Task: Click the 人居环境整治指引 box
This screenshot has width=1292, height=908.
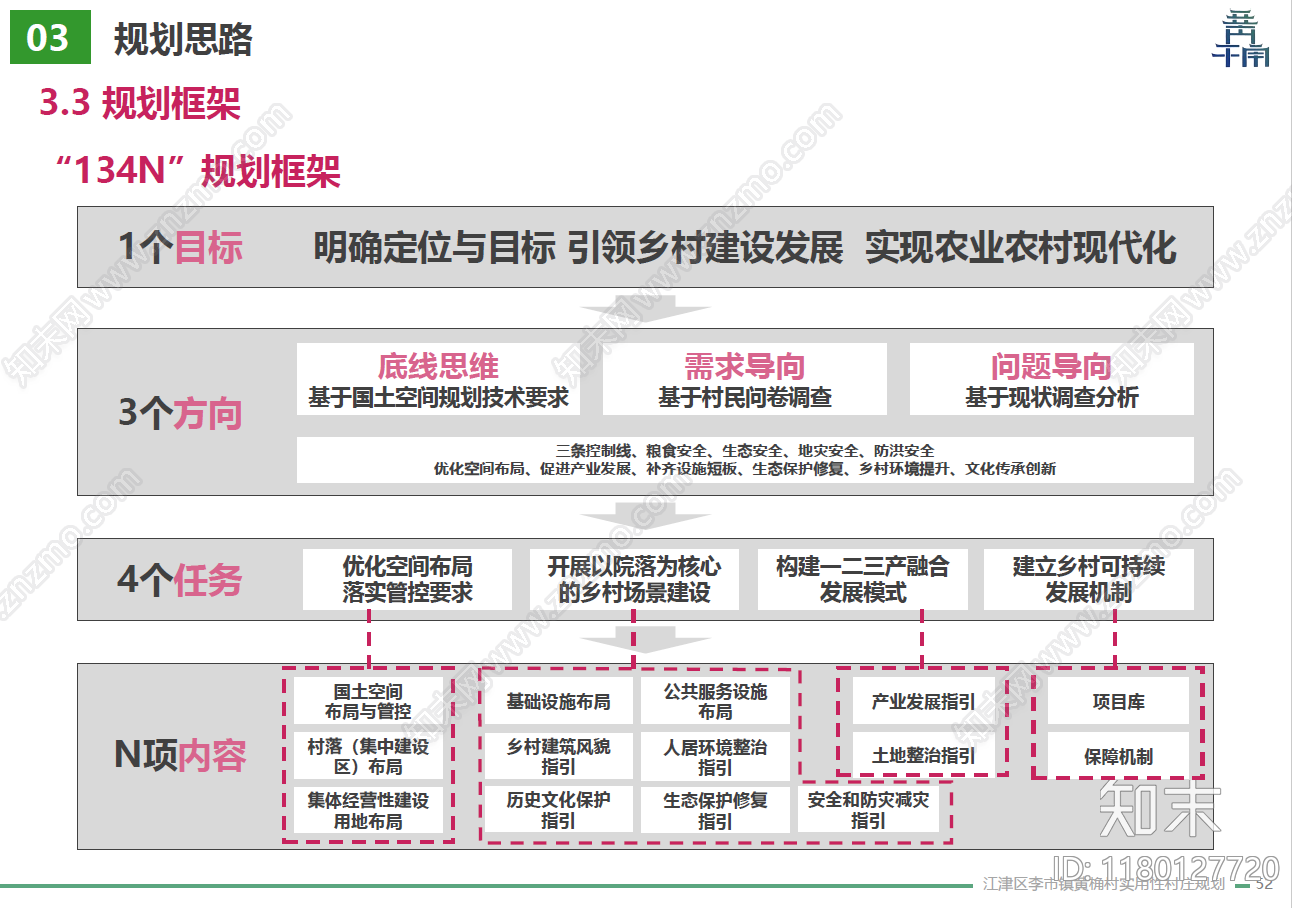Action: pos(716,756)
